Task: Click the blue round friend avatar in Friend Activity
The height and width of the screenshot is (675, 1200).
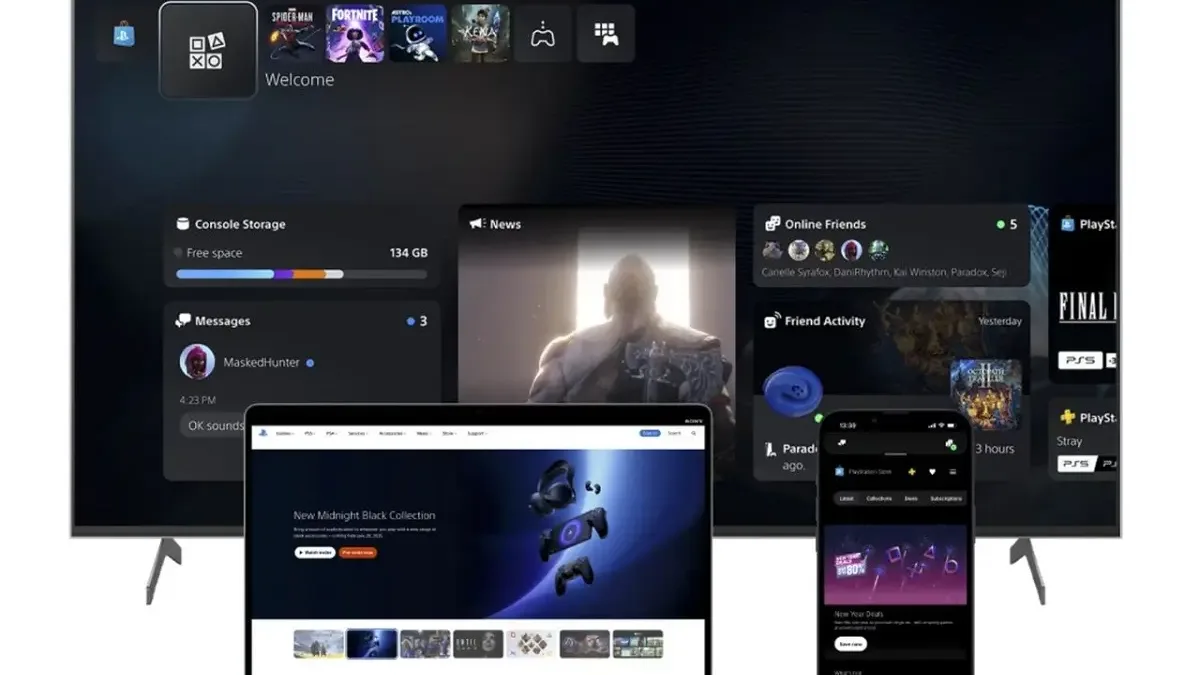Action: [793, 391]
